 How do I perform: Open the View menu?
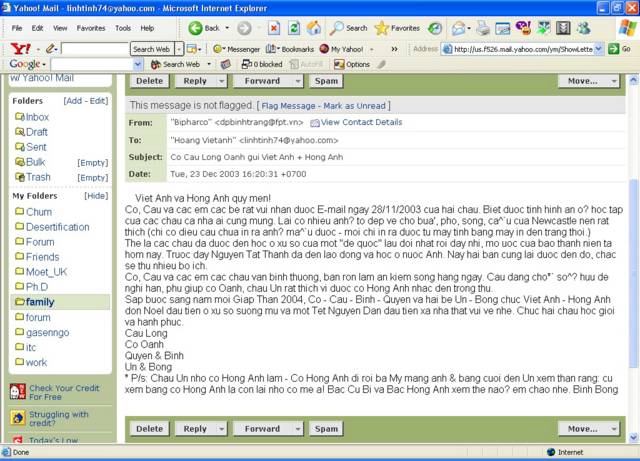(x=60, y=28)
